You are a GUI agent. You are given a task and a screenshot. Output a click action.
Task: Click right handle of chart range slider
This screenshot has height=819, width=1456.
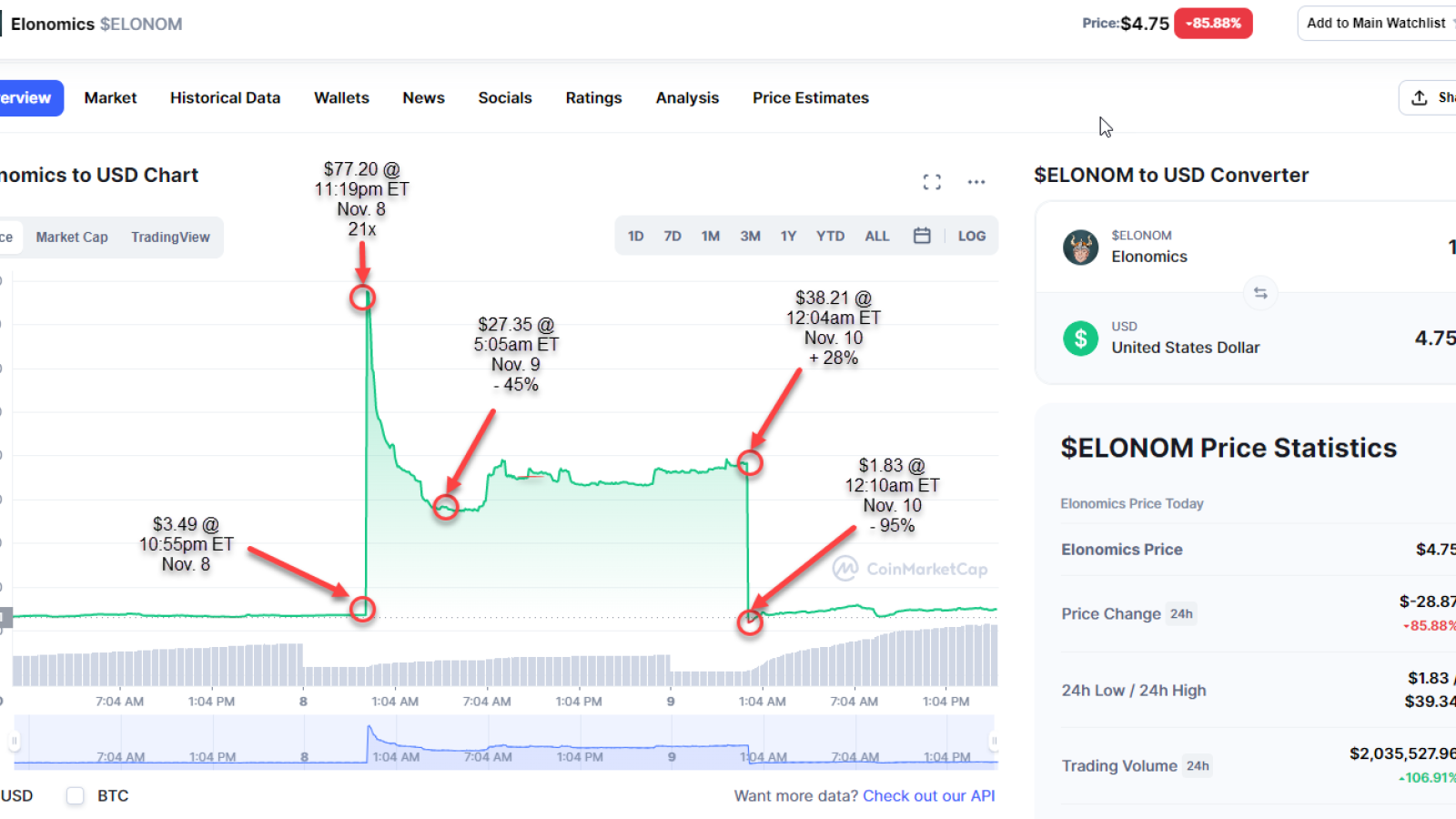[x=994, y=742]
